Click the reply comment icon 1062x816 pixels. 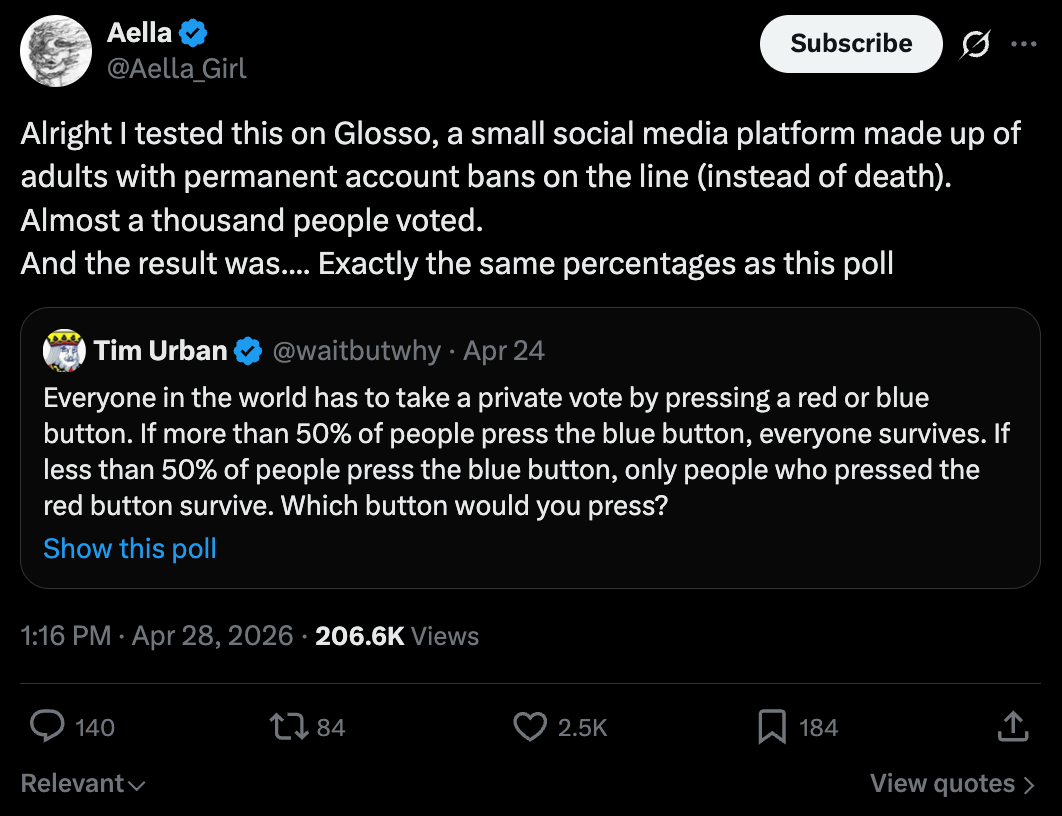coord(47,727)
